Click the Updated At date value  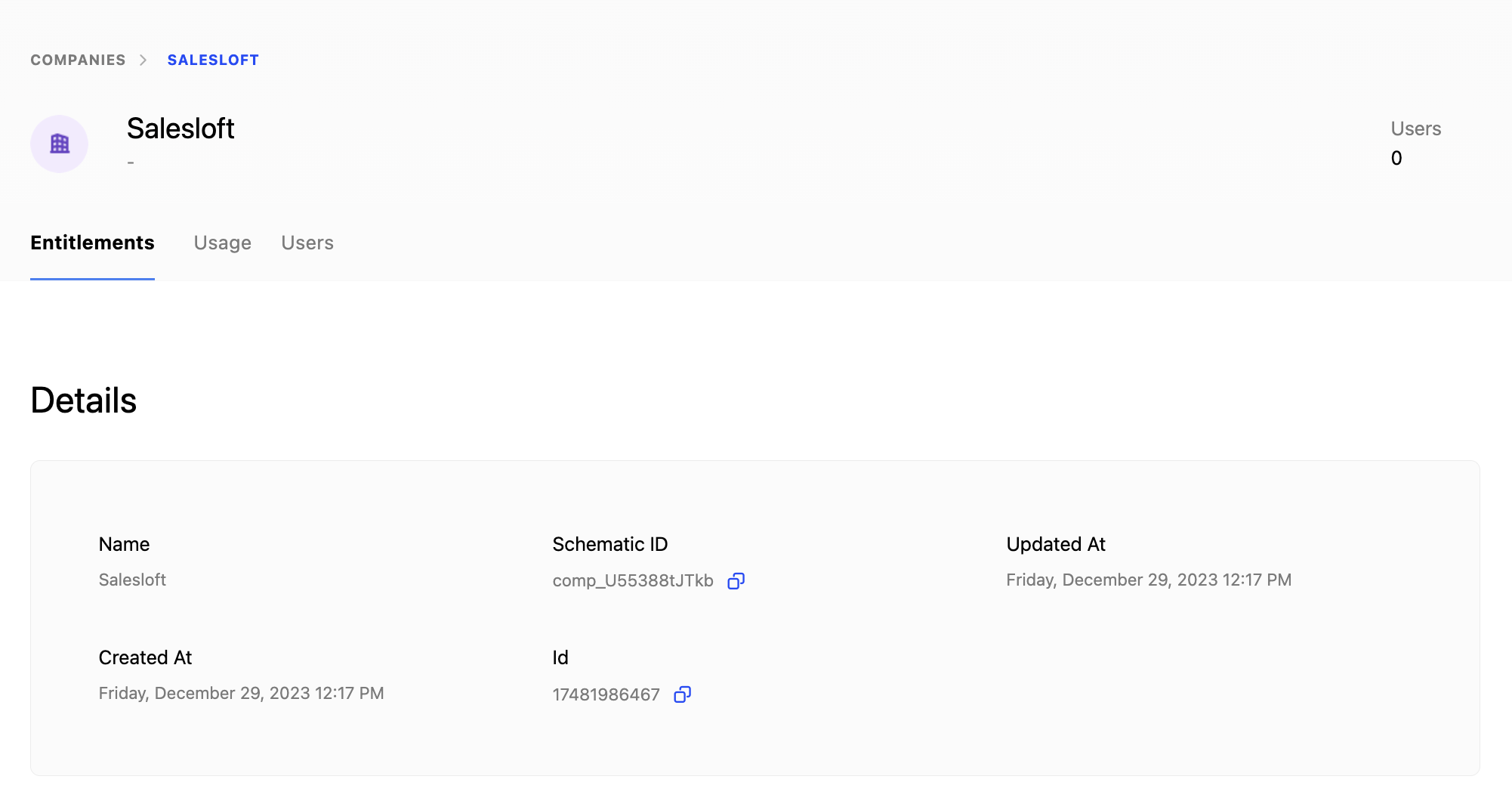[x=1149, y=580]
